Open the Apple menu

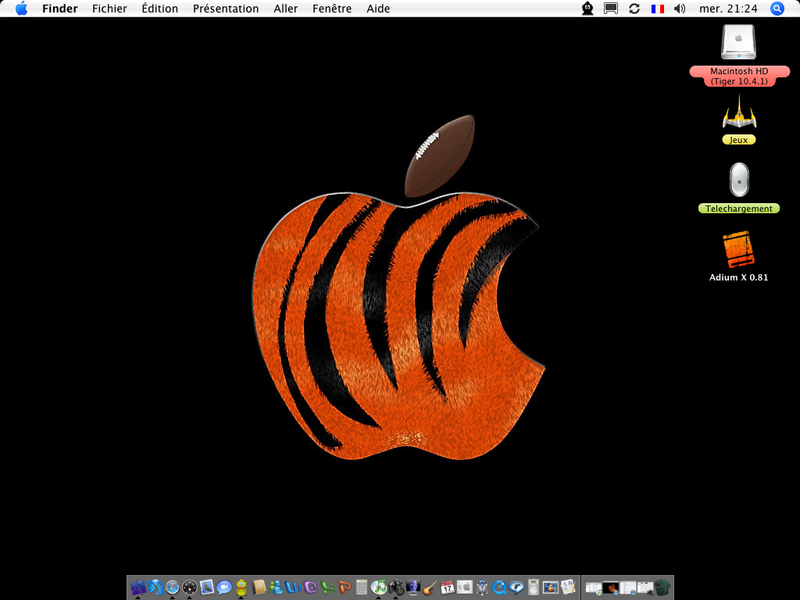coord(21,9)
